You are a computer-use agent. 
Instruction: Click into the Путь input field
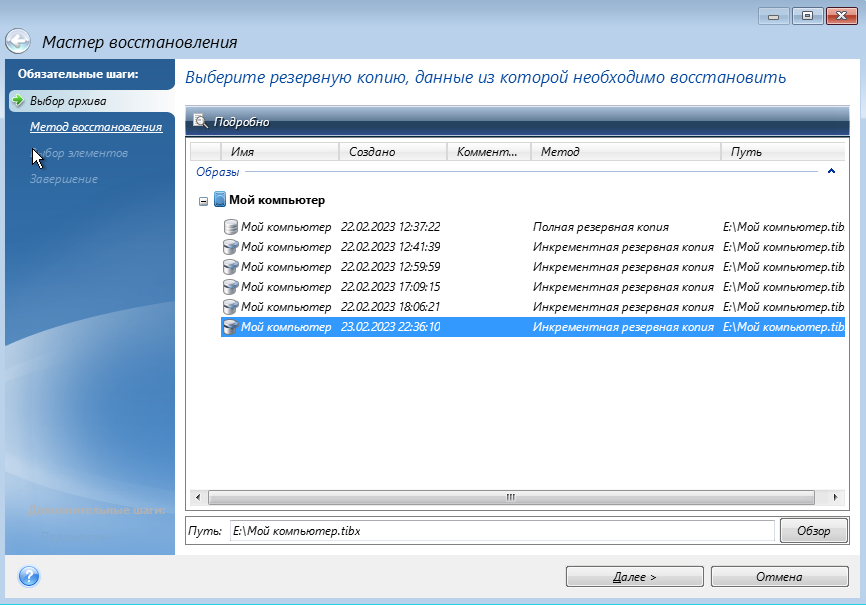pos(500,531)
